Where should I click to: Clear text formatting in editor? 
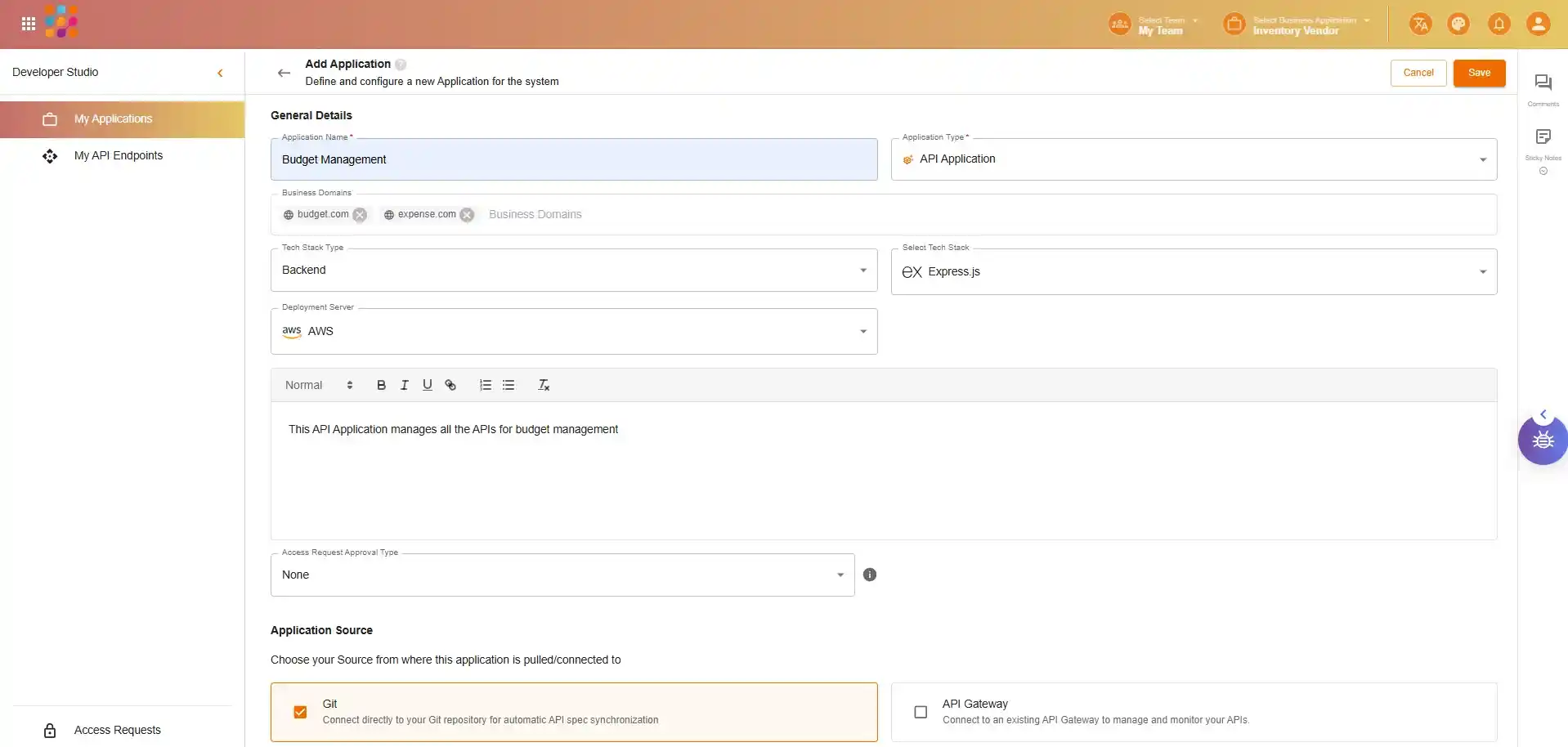[544, 385]
